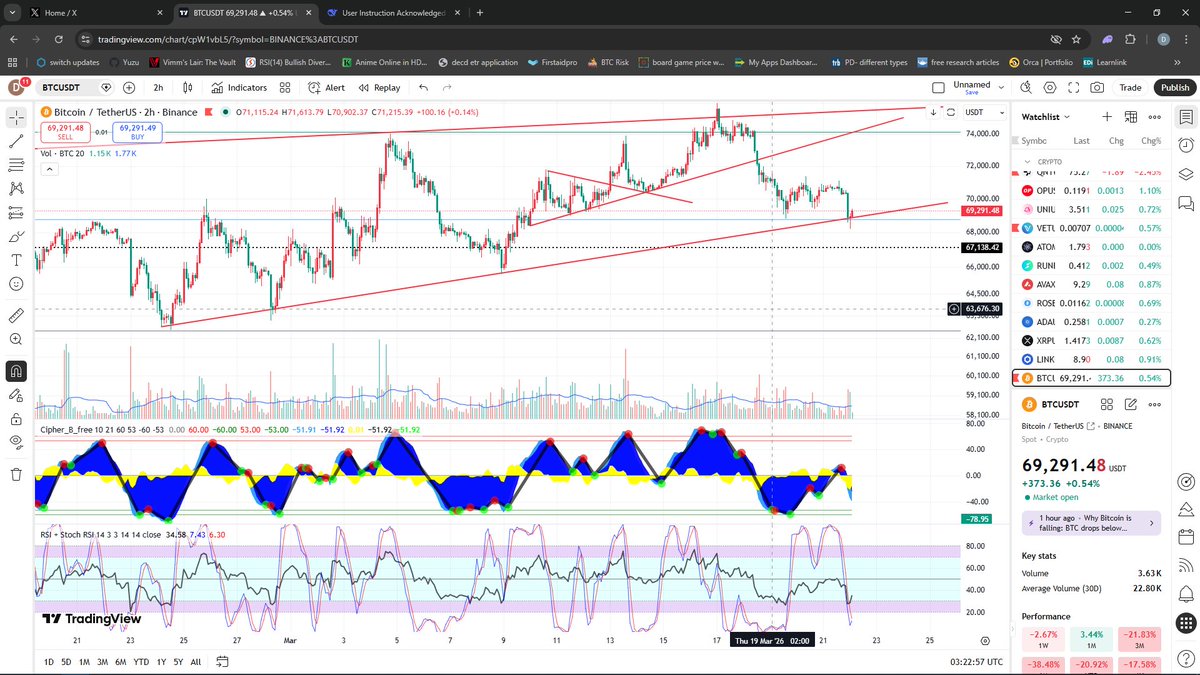Toggle magnet mode for drawings
The width and height of the screenshot is (1200, 675).
click(16, 371)
